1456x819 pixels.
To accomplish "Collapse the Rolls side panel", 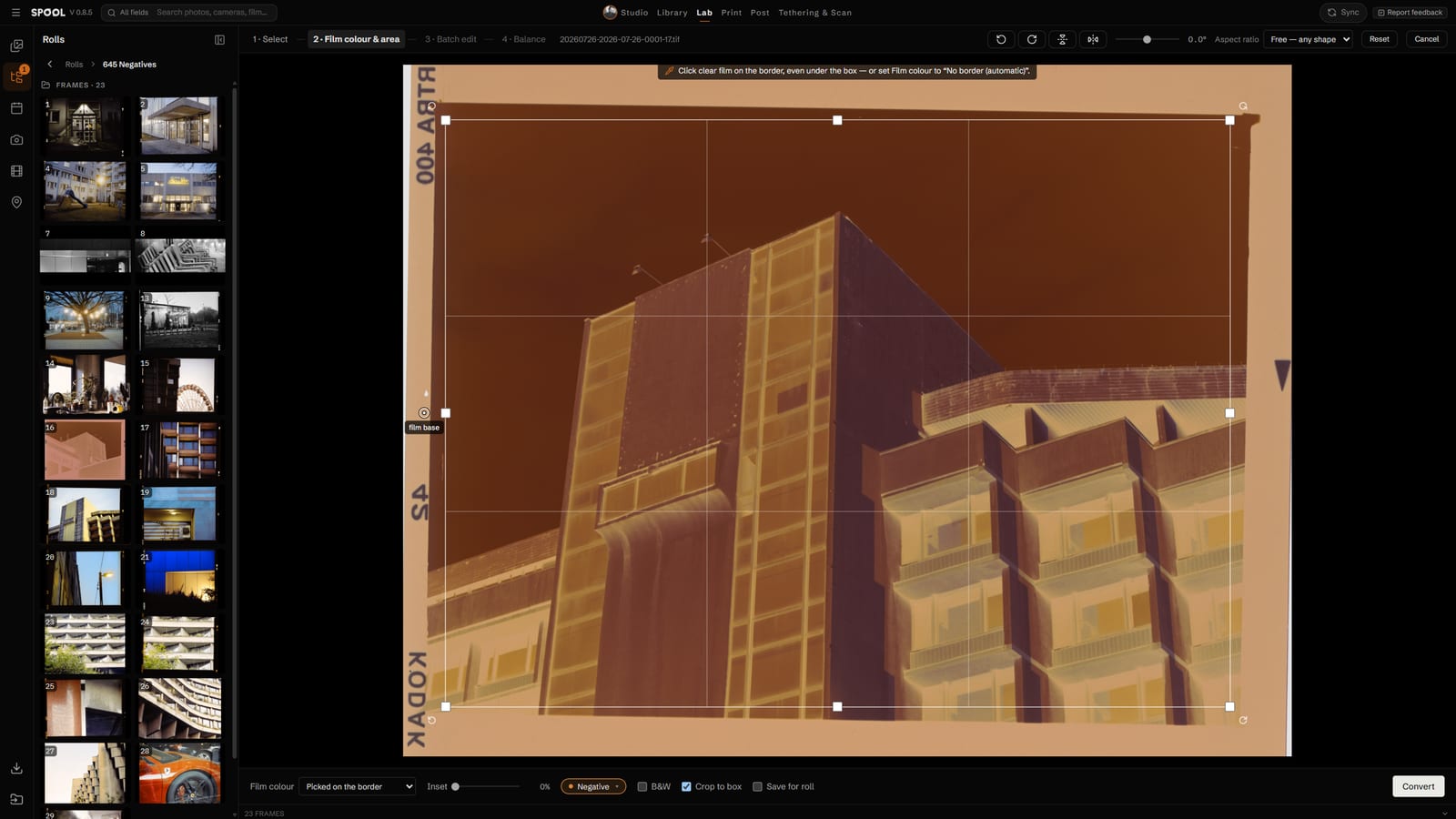I will pos(219,40).
